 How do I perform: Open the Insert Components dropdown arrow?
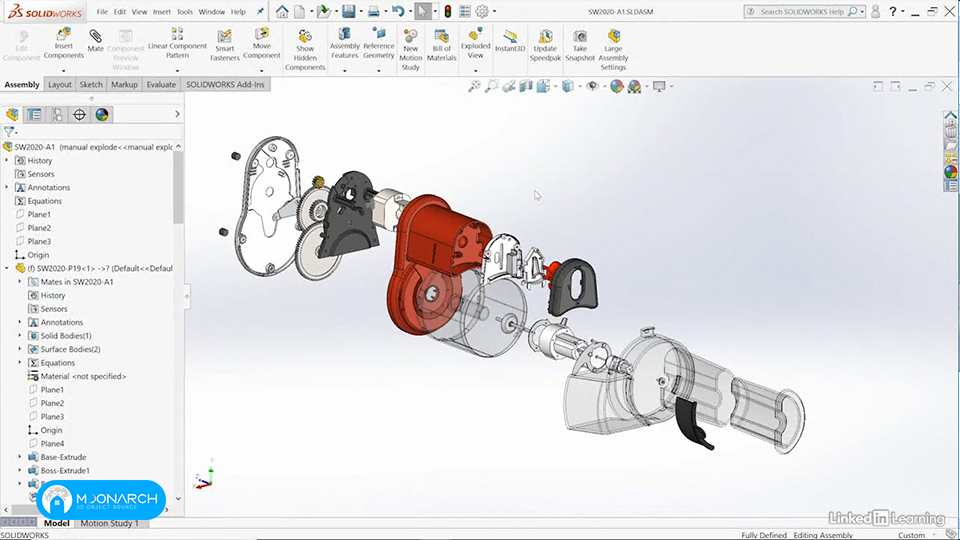pyautogui.click(x=63, y=70)
